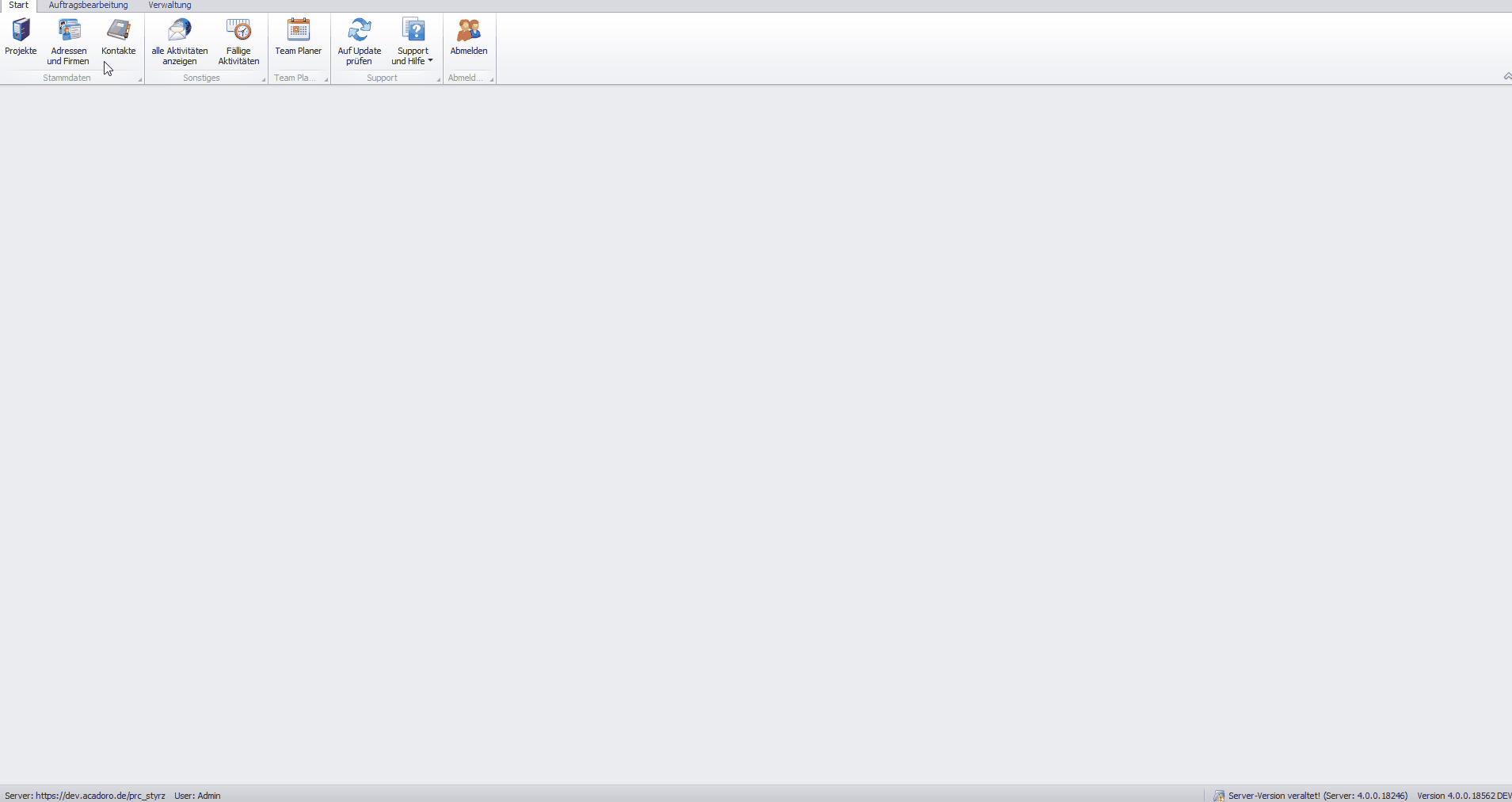Switch to the Verwaltung tab

[169, 6]
